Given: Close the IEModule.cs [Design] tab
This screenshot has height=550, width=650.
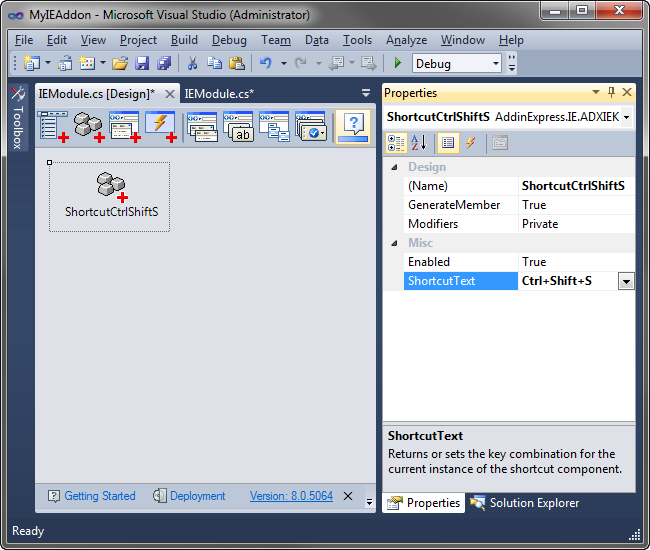Looking at the screenshot, I should coord(170,94).
